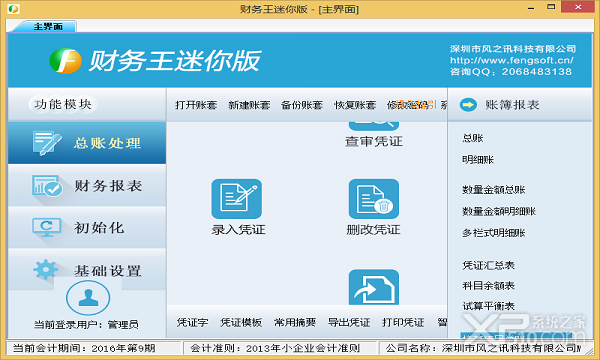
Task: Open the 基础设置 module
Action: [87, 270]
